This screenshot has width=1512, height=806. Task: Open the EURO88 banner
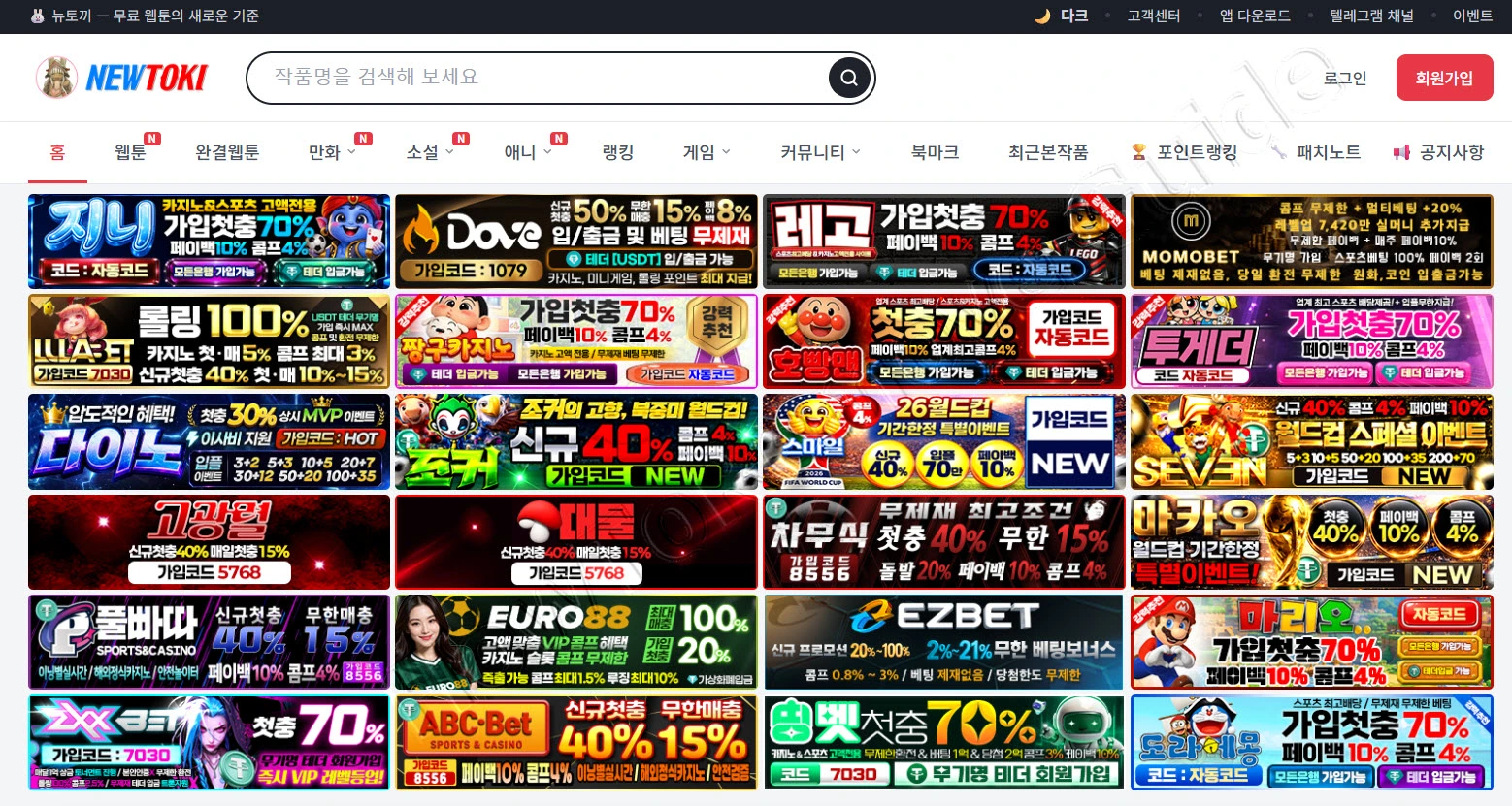pos(576,642)
